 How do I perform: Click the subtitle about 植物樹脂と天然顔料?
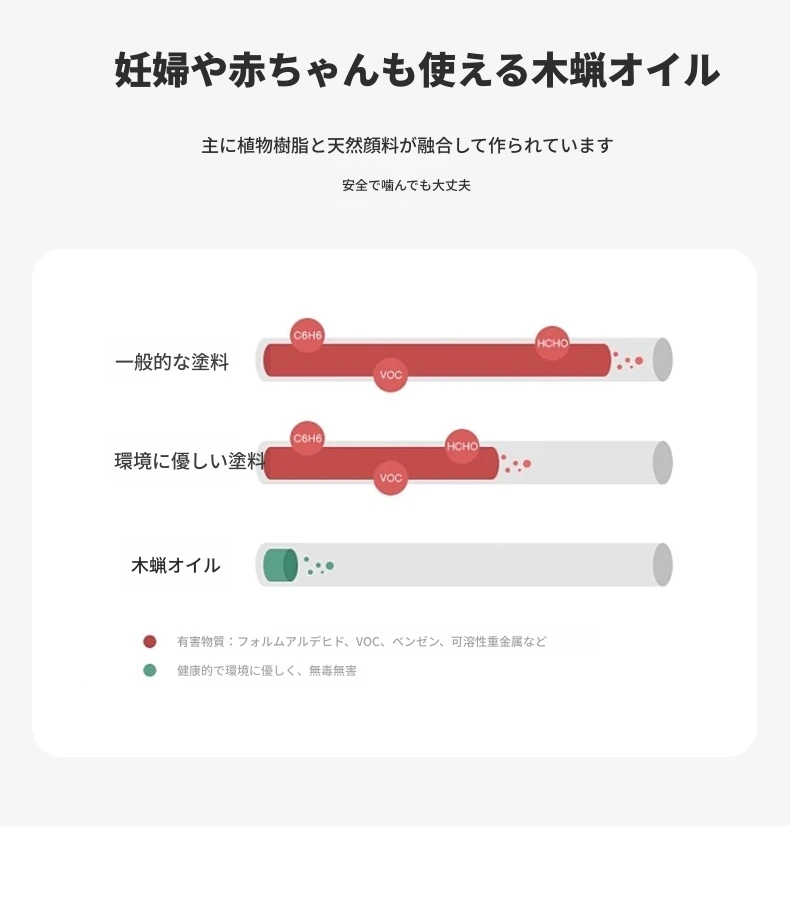click(407, 146)
